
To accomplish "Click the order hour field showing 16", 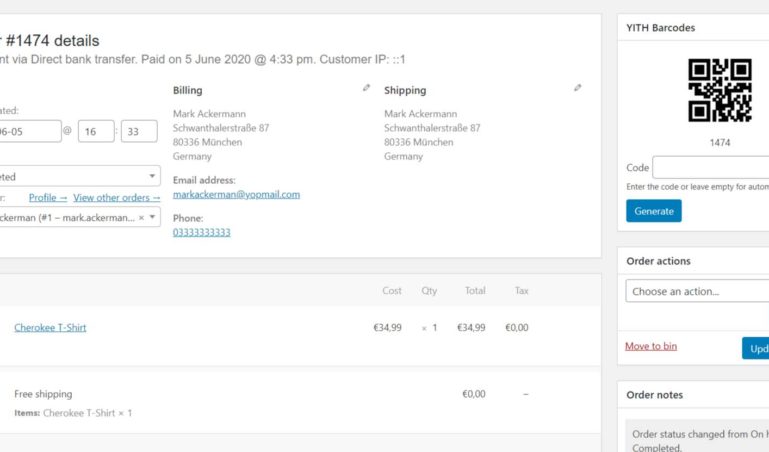I will point(96,131).
